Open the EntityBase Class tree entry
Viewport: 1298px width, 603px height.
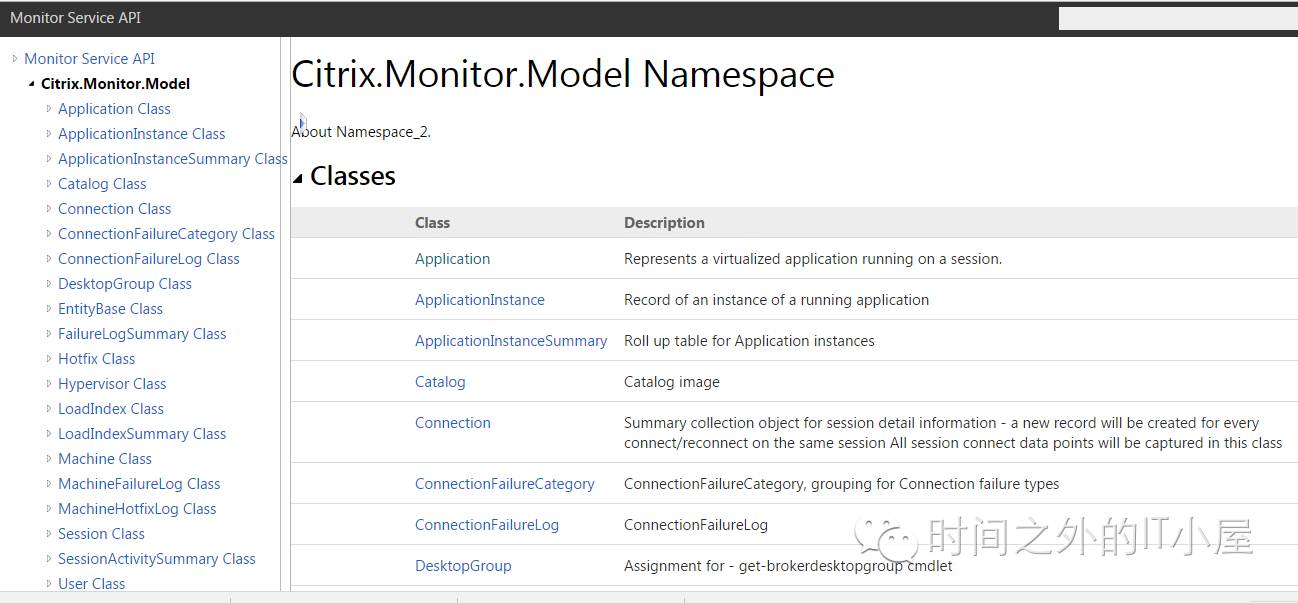pos(110,309)
